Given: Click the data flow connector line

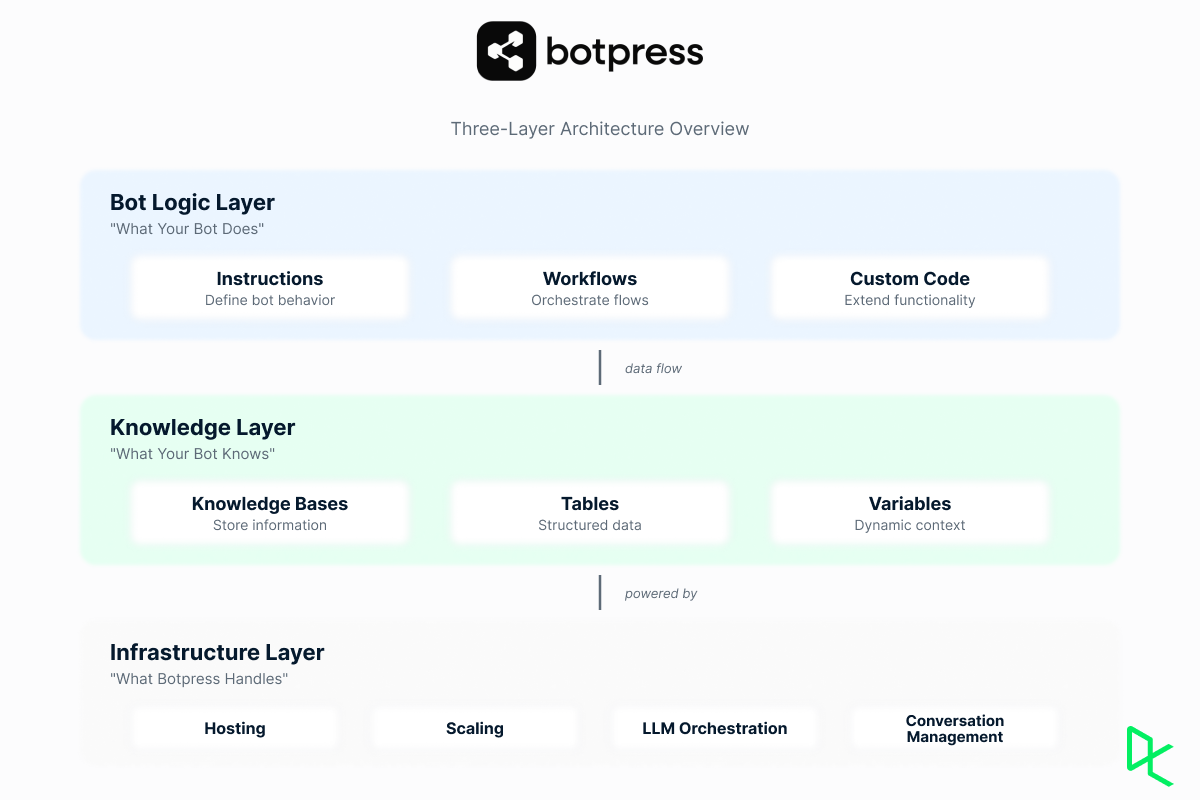Looking at the screenshot, I should tap(600, 367).
